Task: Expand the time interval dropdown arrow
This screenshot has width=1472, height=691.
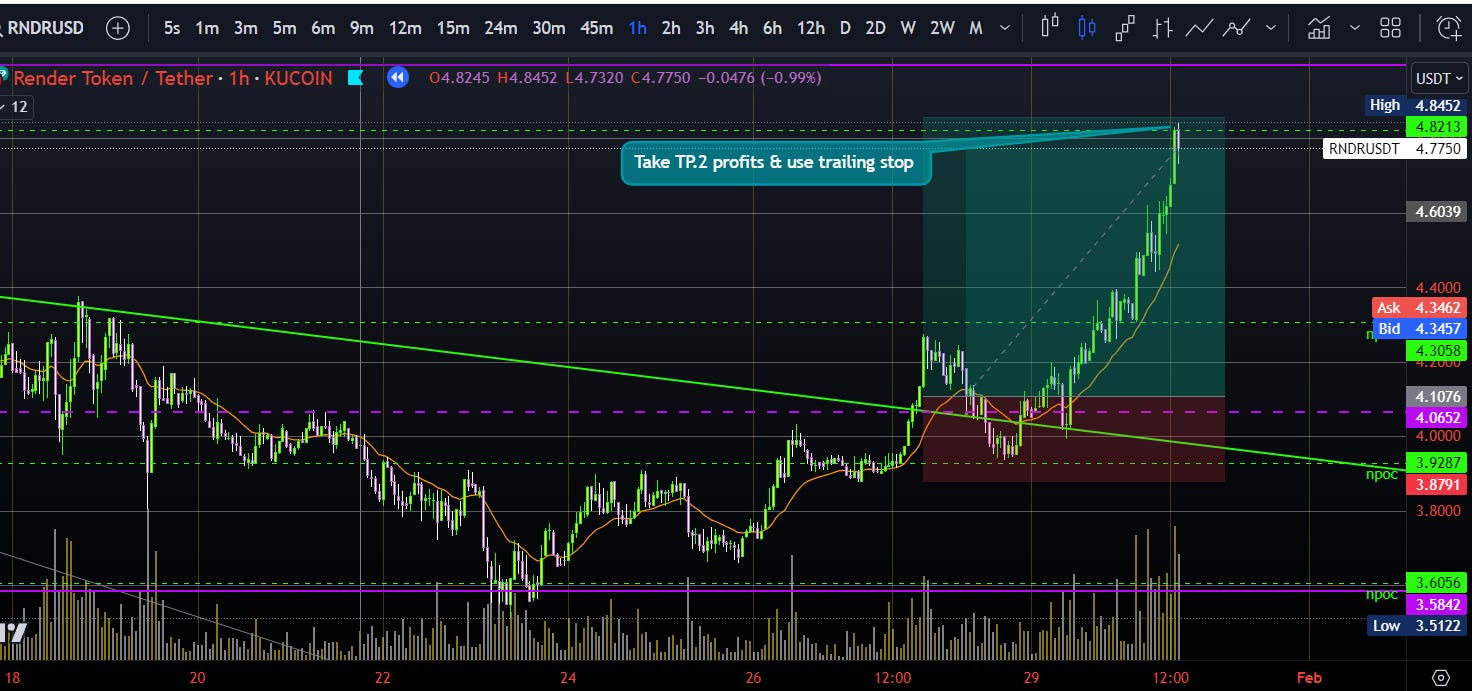Action: pyautogui.click(x=1004, y=28)
